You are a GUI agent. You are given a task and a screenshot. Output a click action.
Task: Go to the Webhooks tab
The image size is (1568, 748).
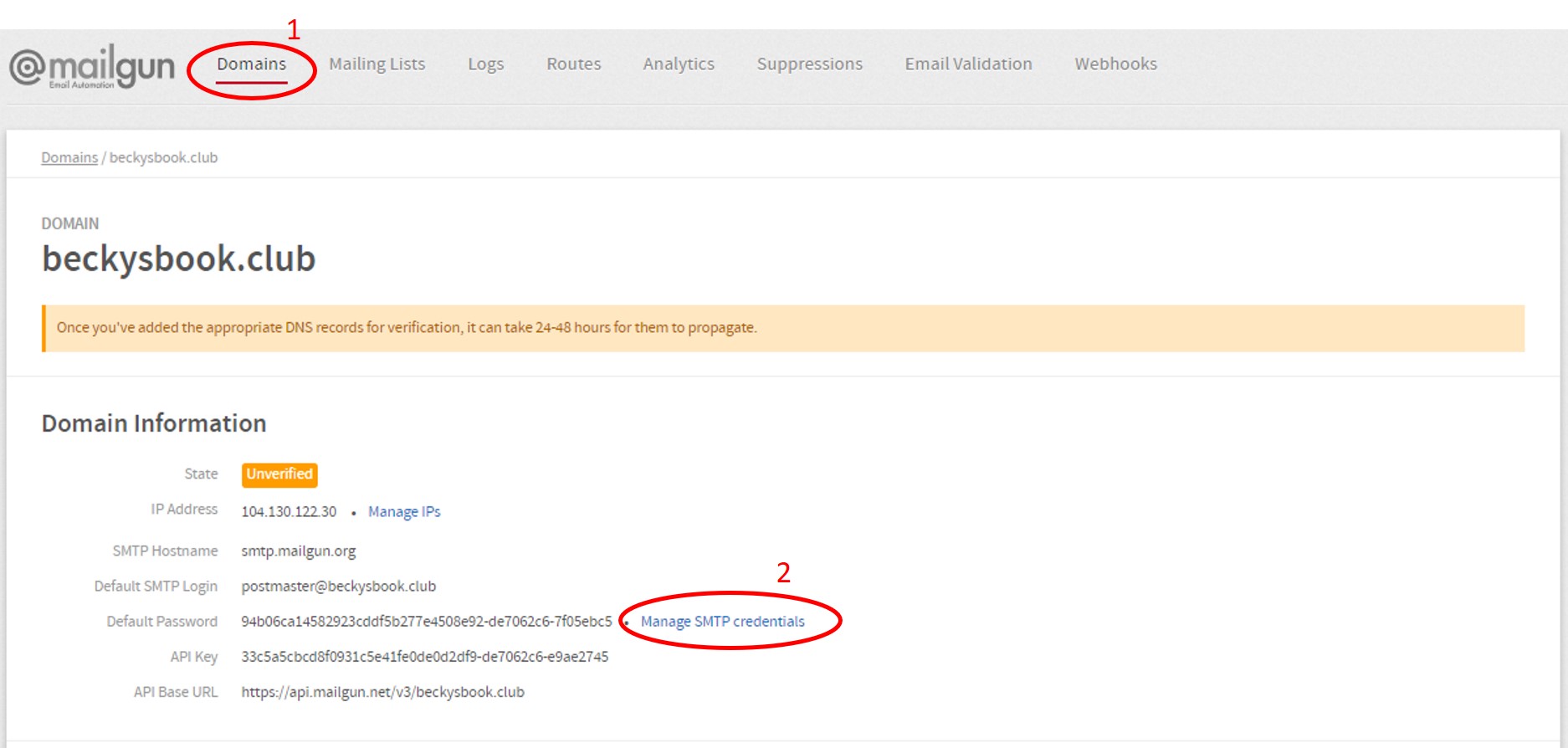[1116, 64]
